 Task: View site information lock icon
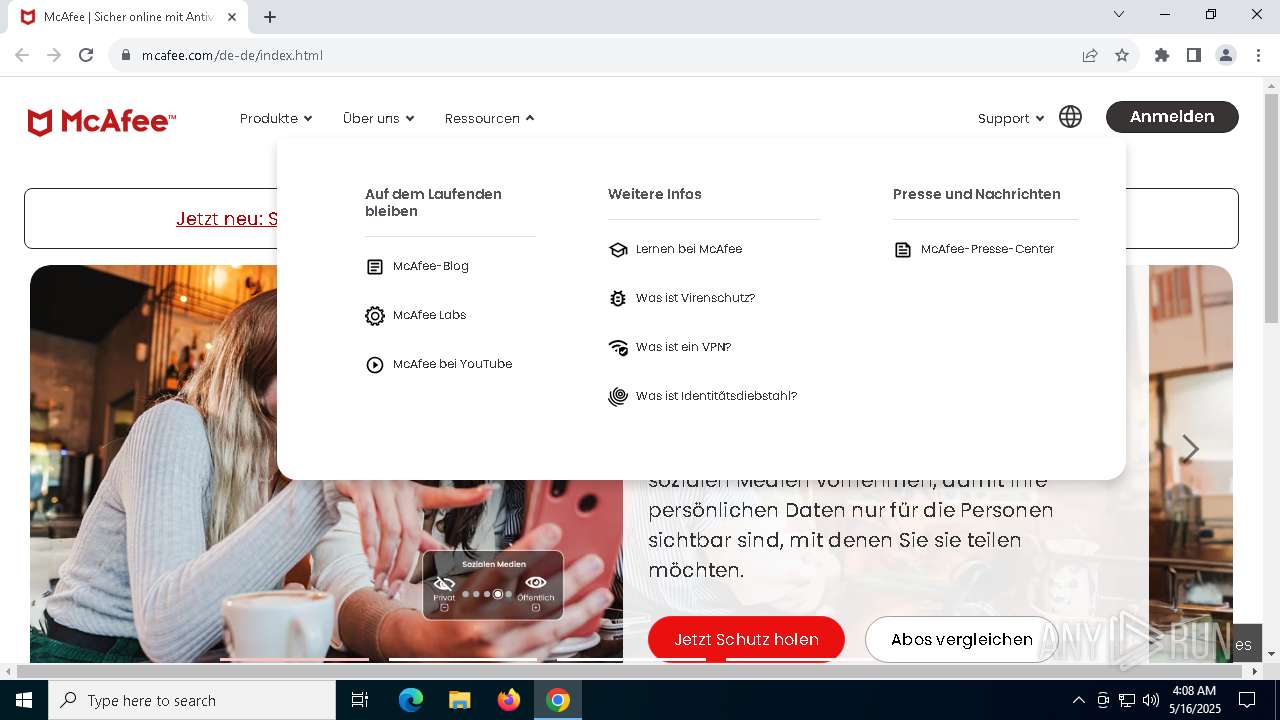coord(126,55)
